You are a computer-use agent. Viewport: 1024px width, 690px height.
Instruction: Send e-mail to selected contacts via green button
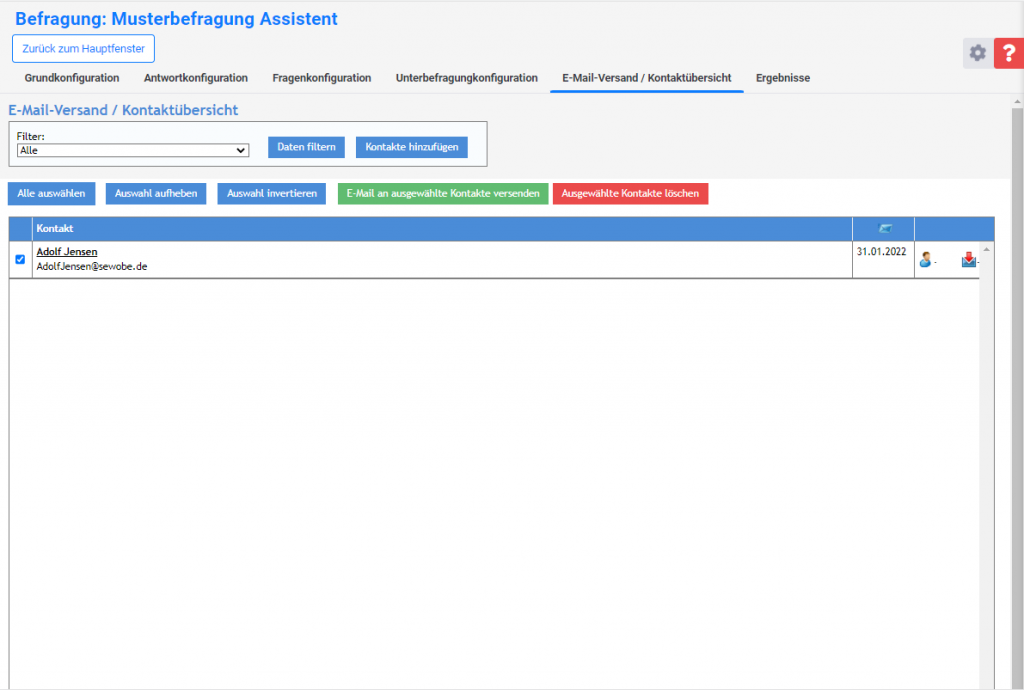pos(443,193)
